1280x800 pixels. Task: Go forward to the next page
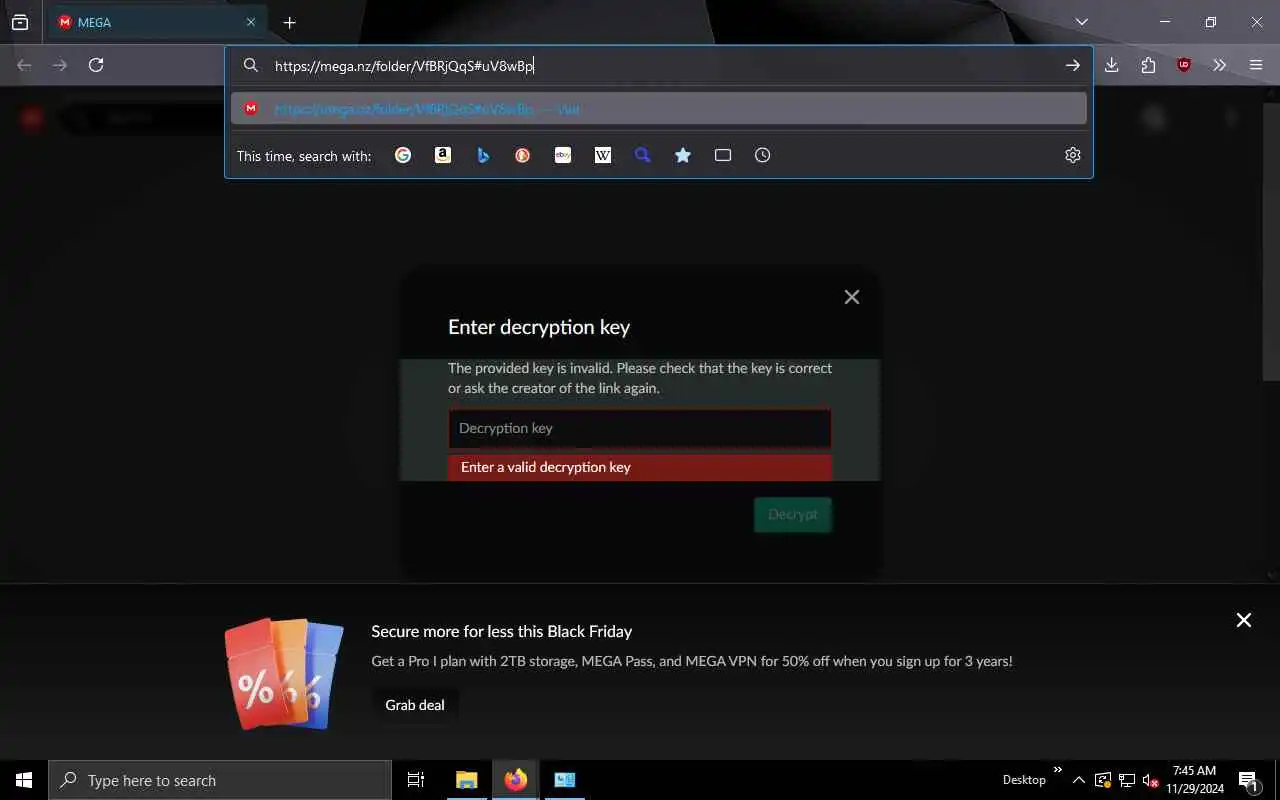(x=60, y=65)
